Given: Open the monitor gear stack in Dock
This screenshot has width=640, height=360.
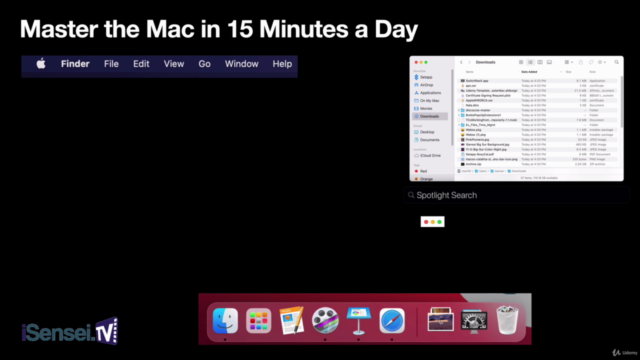Looking at the screenshot, I should pyautogui.click(x=474, y=321).
